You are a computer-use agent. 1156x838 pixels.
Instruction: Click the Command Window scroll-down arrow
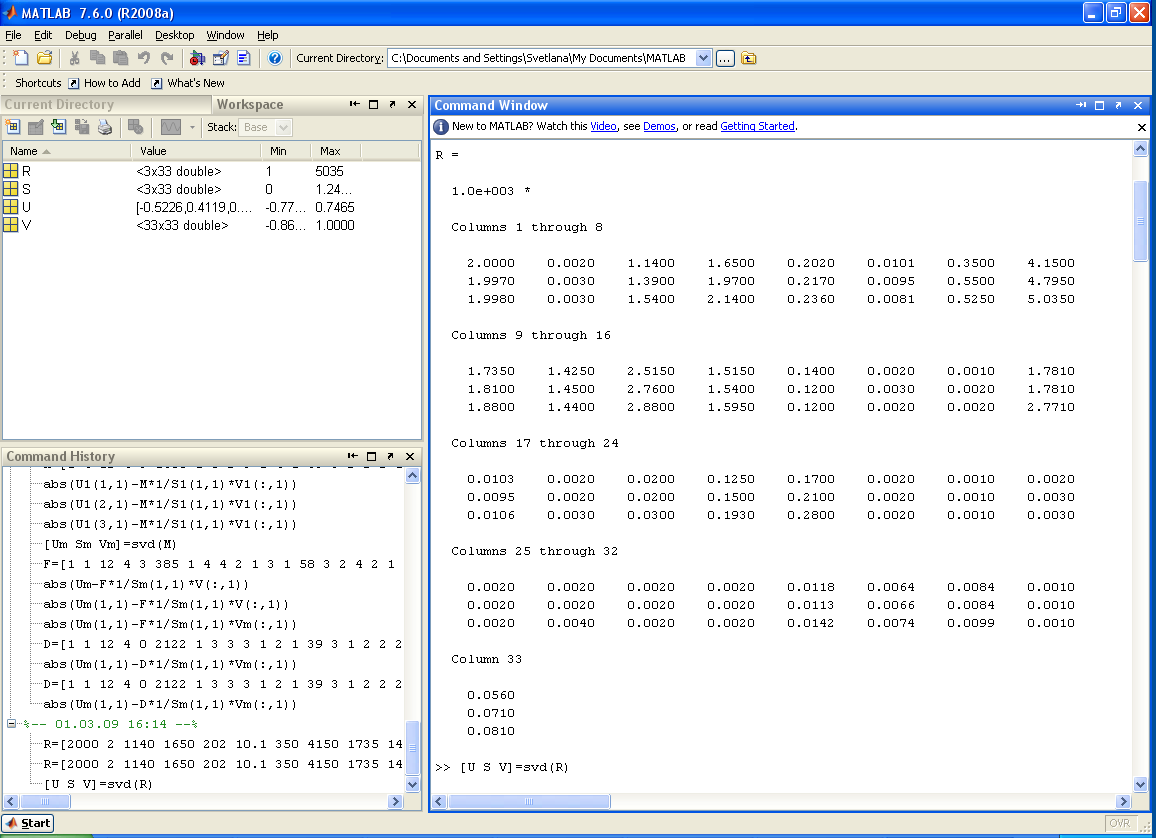coord(1140,785)
